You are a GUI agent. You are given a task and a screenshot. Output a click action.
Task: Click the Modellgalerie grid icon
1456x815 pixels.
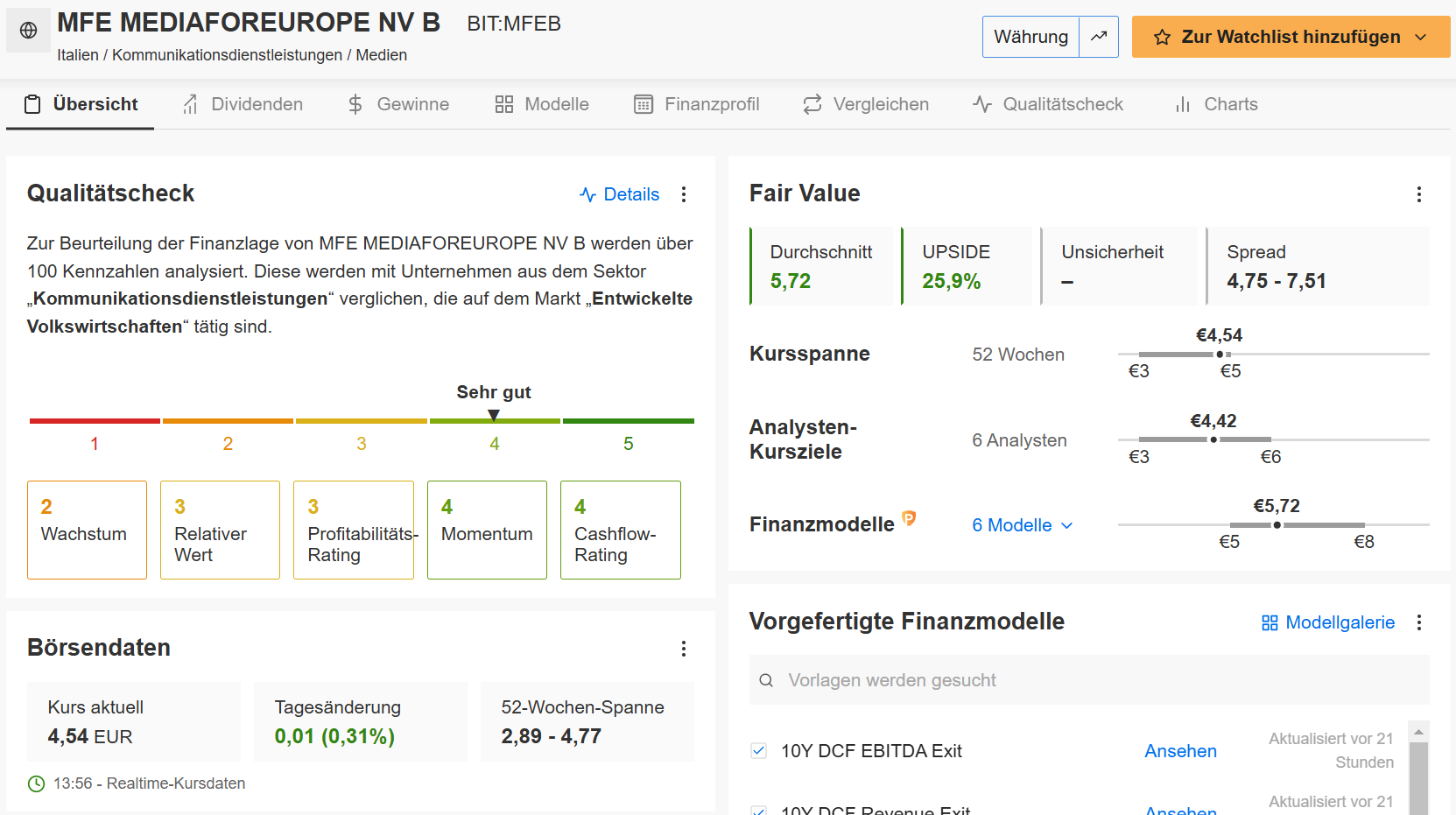1270,622
